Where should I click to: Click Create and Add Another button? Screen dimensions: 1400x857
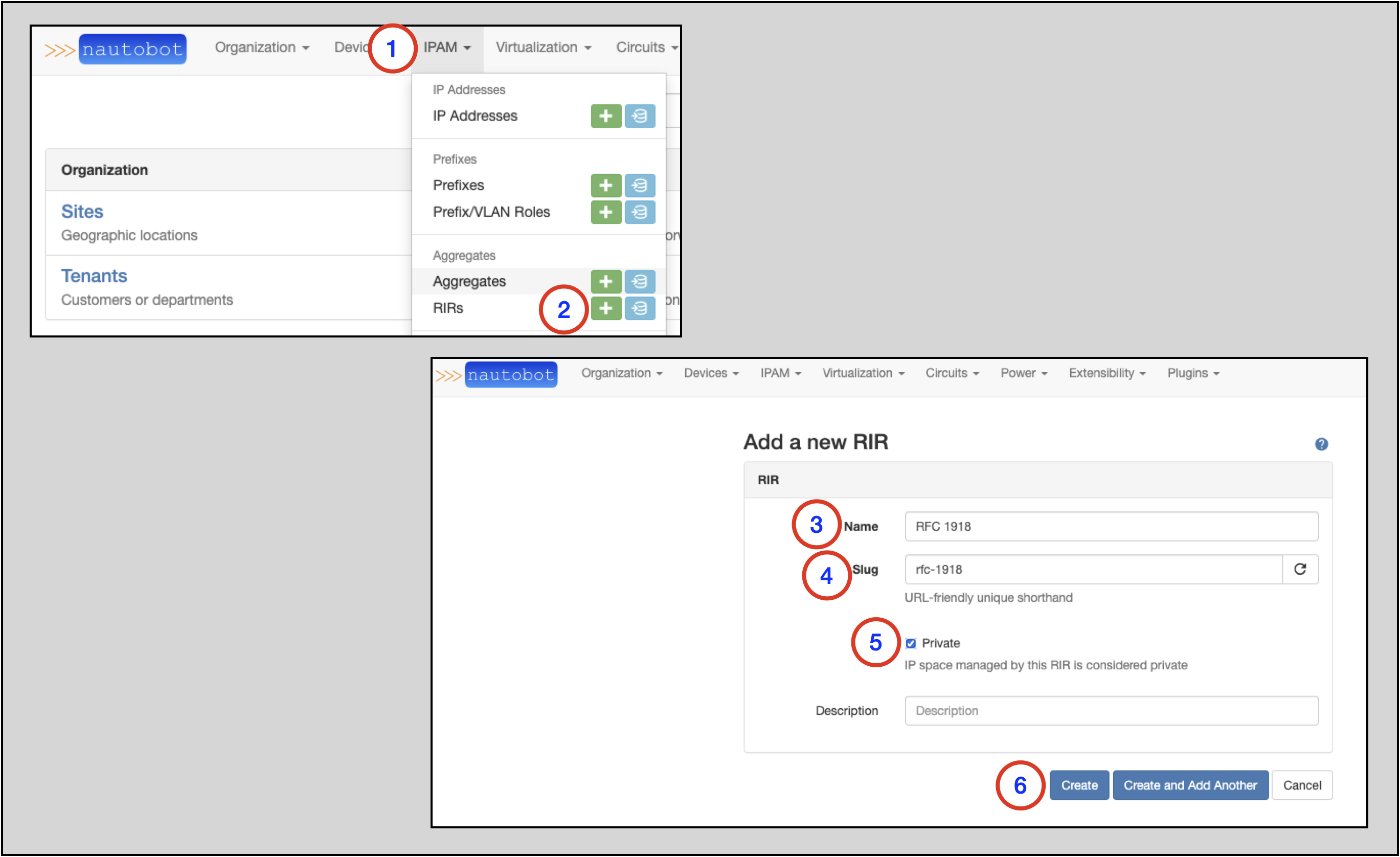point(1190,785)
